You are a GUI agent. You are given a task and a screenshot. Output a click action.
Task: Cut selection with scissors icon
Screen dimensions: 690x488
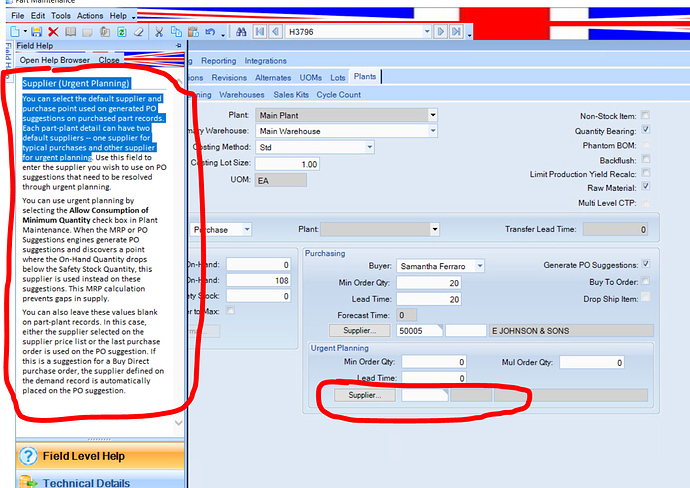[159, 32]
